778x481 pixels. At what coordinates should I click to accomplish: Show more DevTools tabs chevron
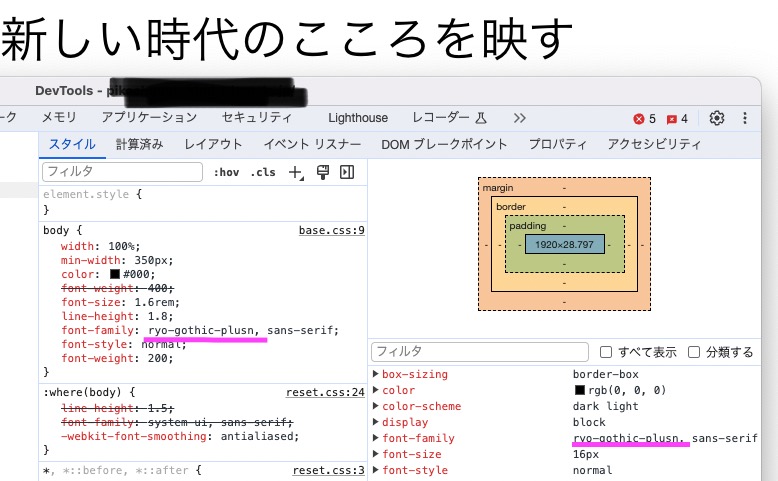point(519,118)
